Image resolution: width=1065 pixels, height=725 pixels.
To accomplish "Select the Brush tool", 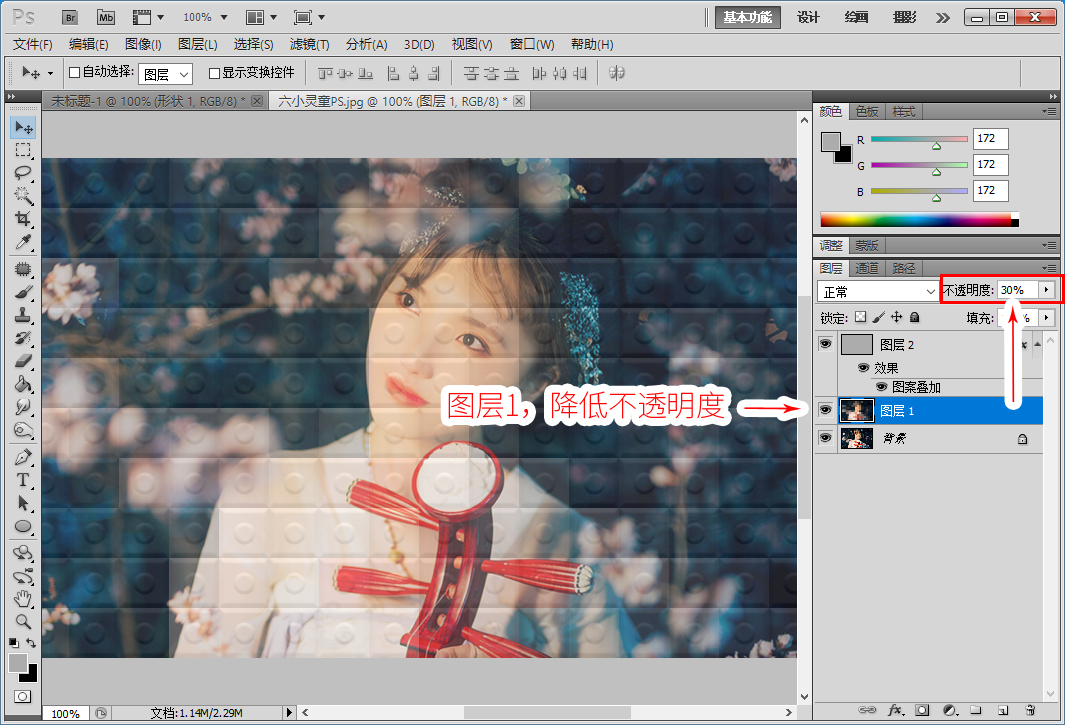I will (23, 292).
